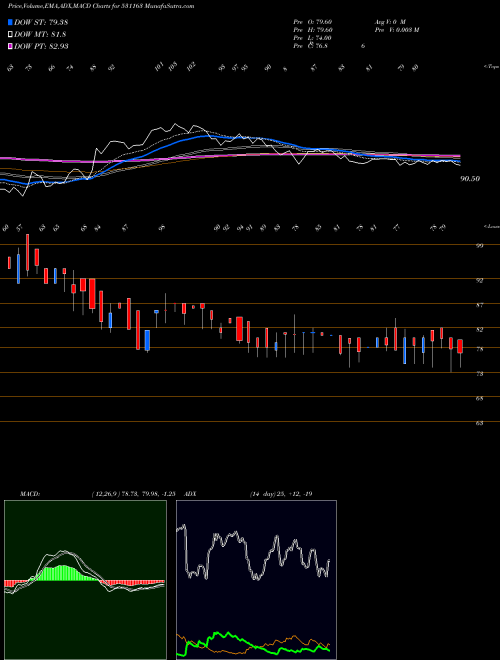Click the white DOW MT legend swatch
Image resolution: width=500 pixels, height=660 pixels.
coord(10,34)
